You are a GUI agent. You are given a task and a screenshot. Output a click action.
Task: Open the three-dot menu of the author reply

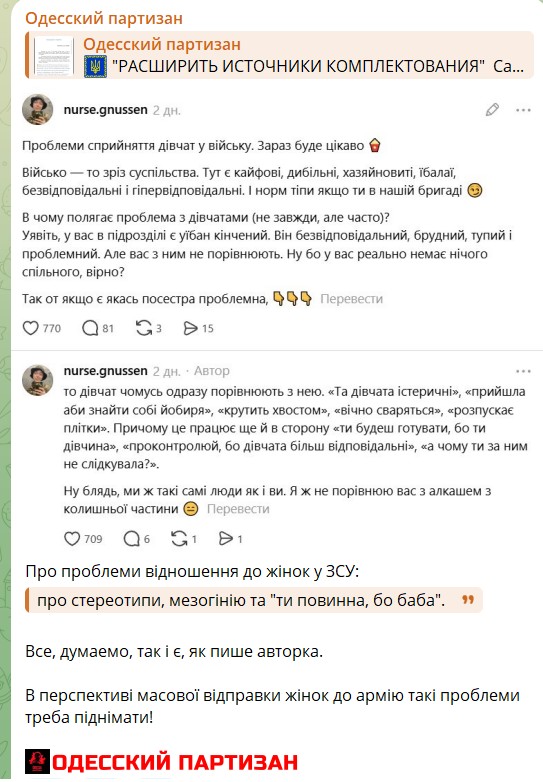tap(523, 372)
